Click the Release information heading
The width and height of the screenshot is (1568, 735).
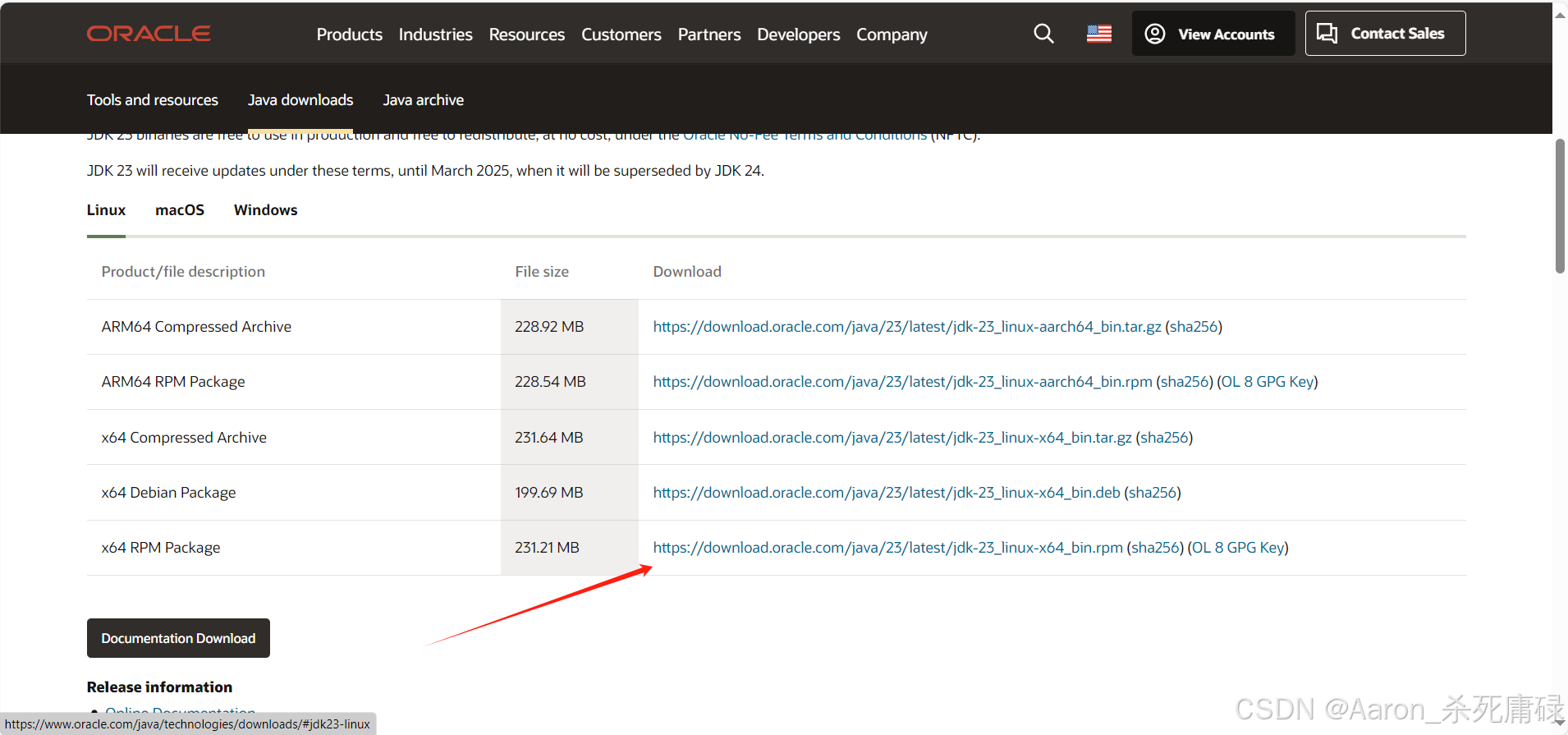click(x=159, y=687)
